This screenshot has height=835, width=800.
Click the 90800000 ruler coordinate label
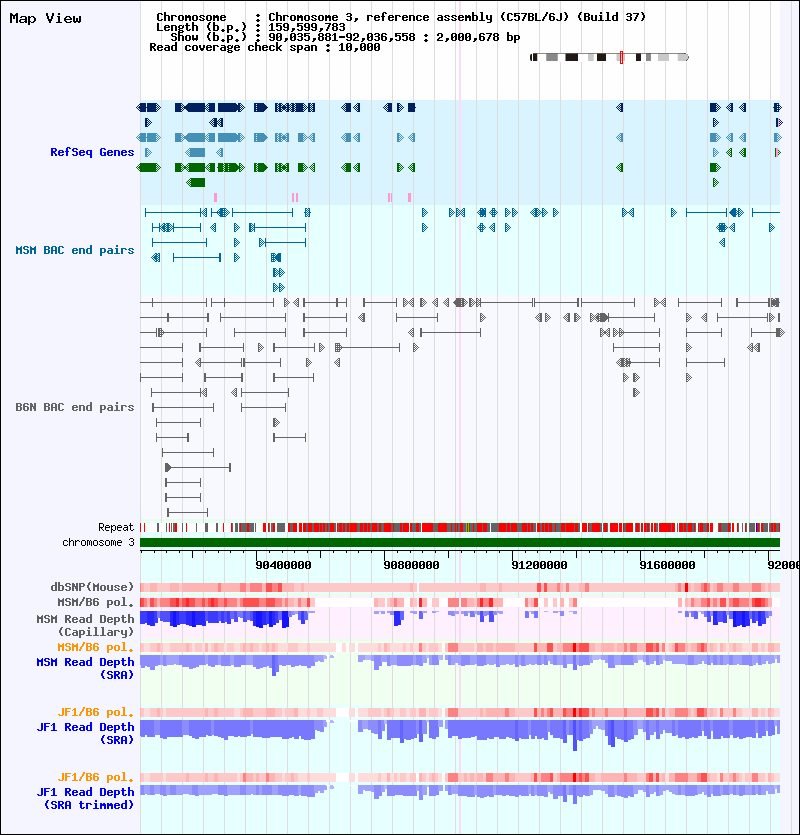tap(411, 565)
